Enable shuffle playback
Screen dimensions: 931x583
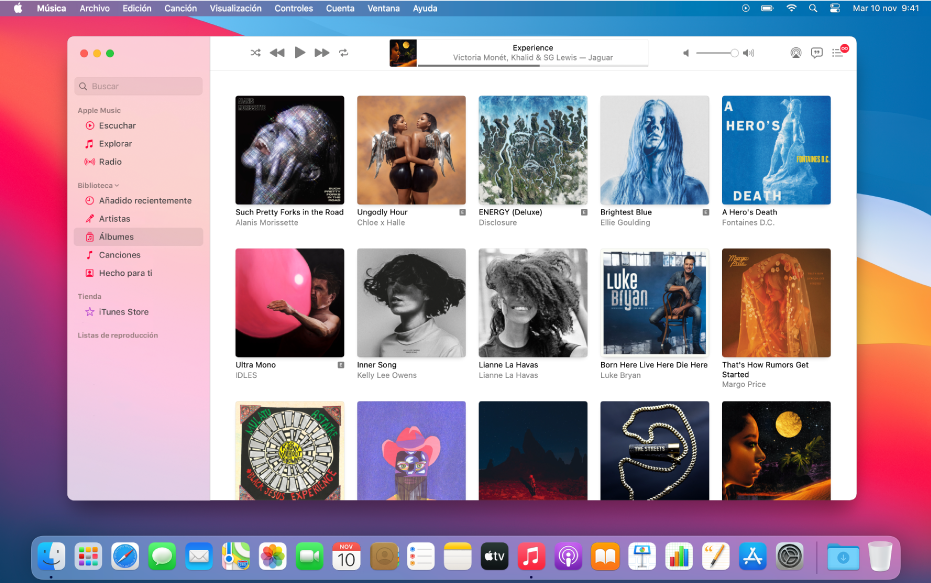click(255, 52)
